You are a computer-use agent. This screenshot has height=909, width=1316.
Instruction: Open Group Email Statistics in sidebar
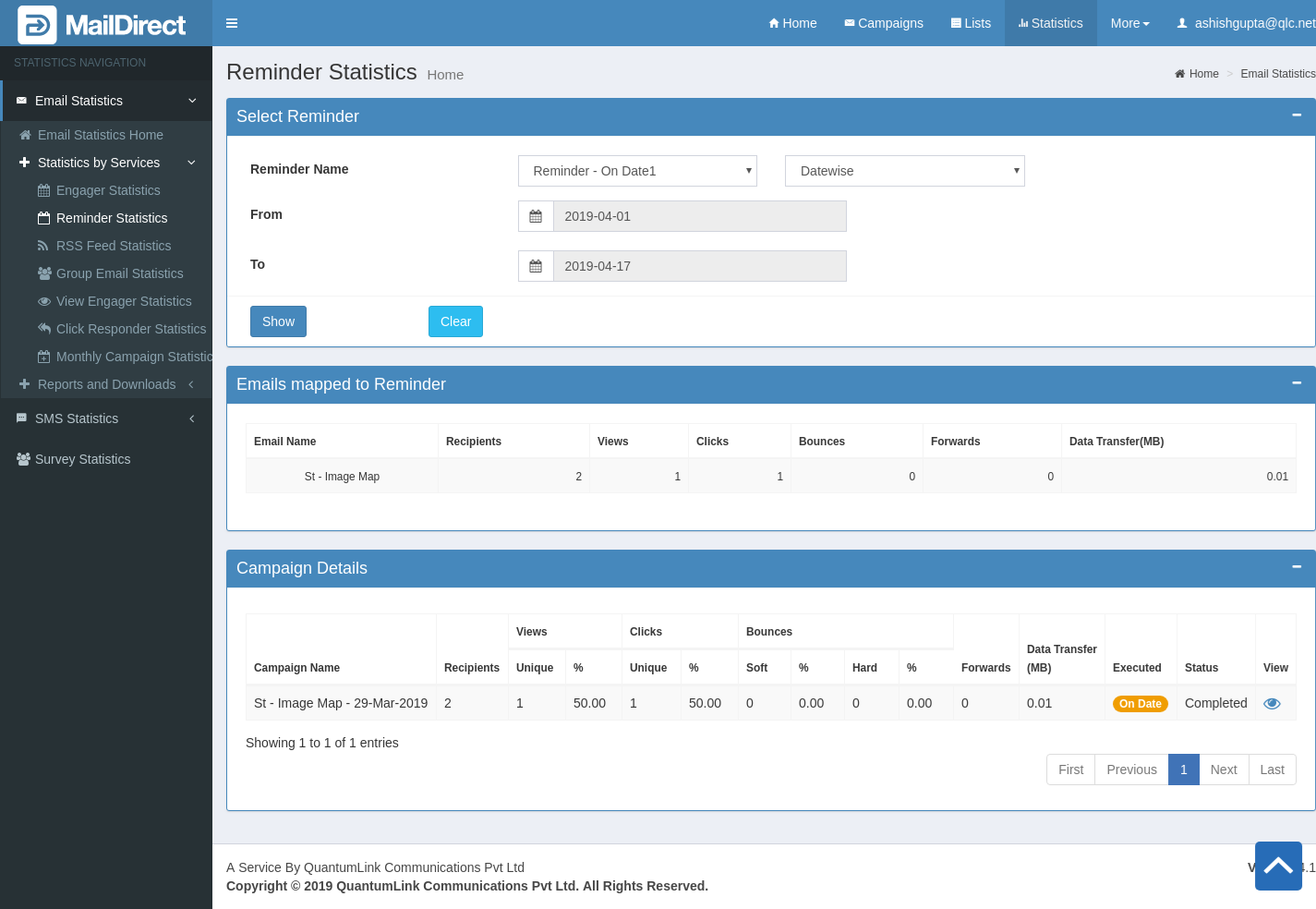119,273
